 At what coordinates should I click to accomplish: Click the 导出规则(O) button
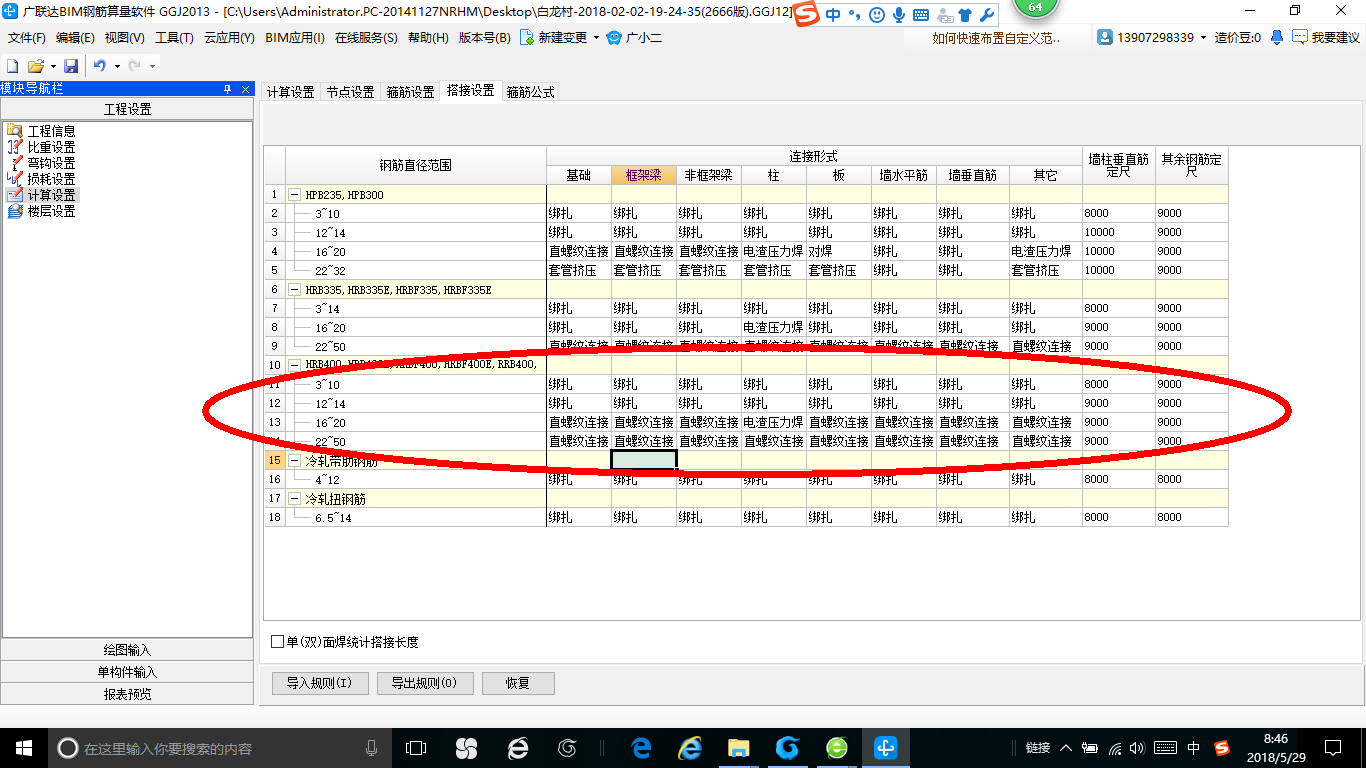coord(424,684)
